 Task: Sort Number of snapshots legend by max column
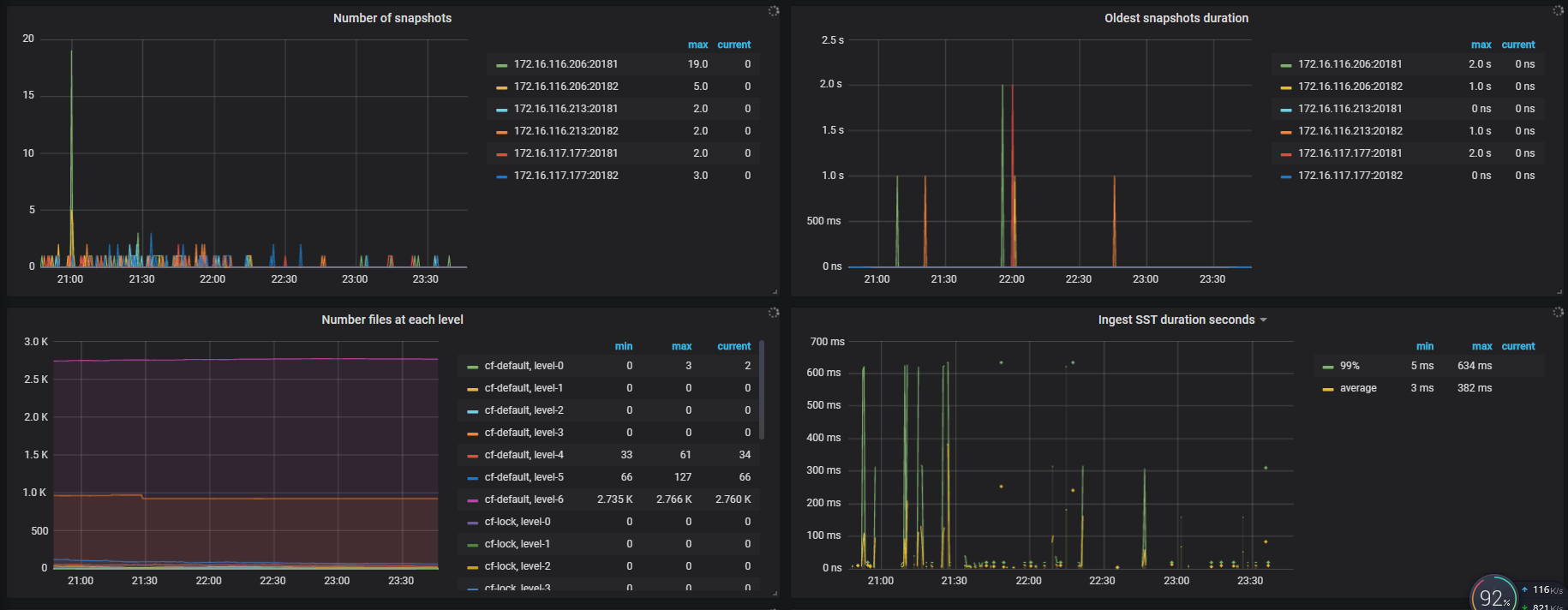pyautogui.click(x=697, y=45)
